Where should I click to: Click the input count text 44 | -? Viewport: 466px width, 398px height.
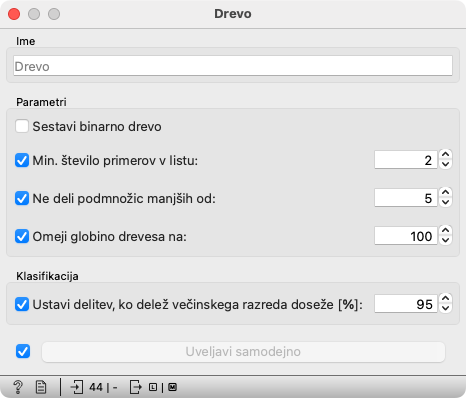click(x=103, y=387)
